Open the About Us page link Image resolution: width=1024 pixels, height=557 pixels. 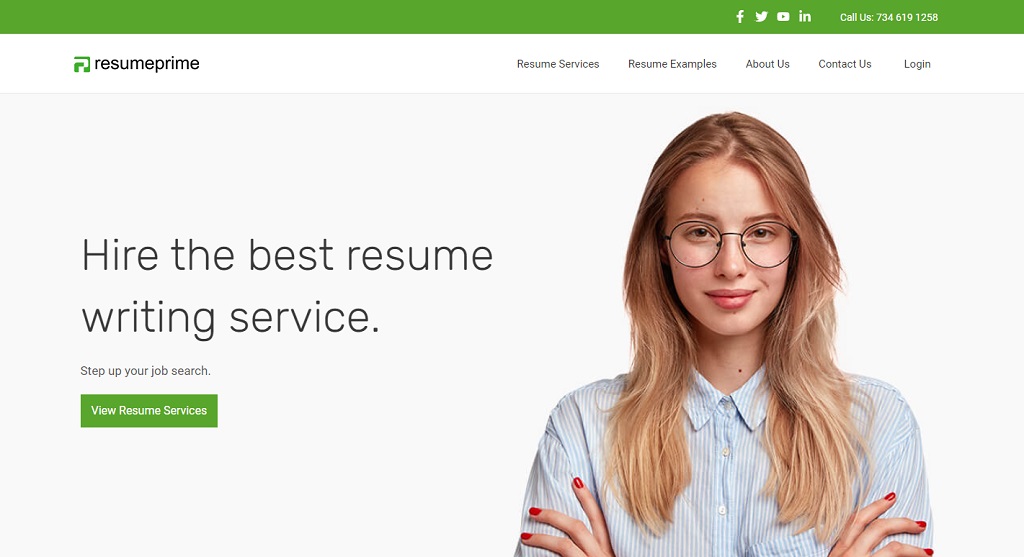[x=767, y=64]
